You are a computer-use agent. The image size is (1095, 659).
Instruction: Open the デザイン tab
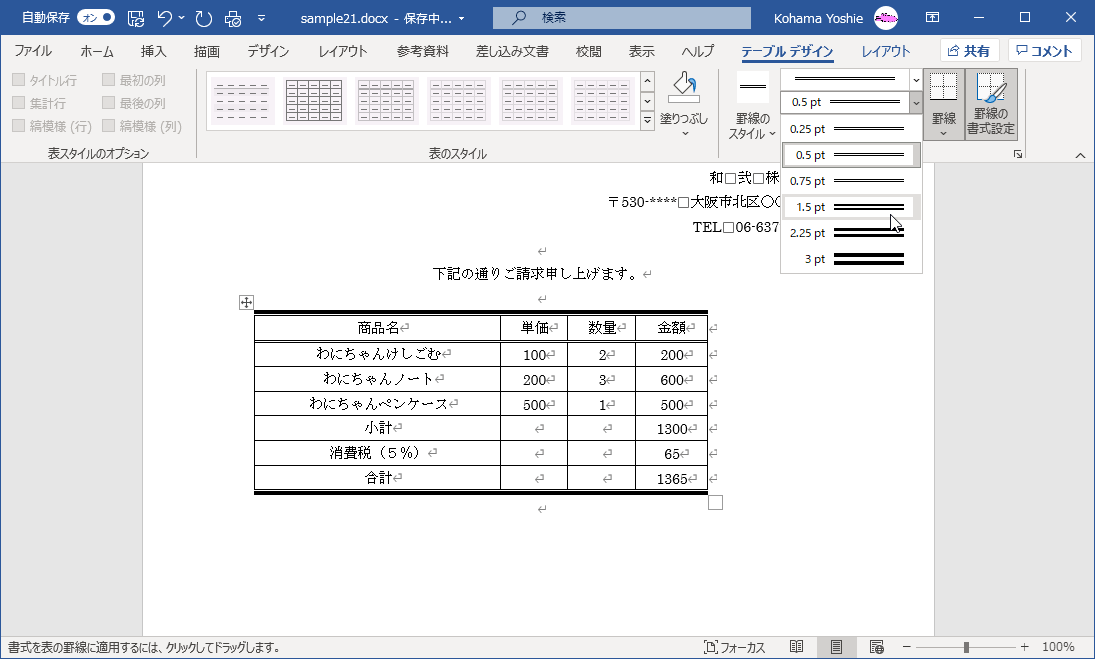point(268,51)
